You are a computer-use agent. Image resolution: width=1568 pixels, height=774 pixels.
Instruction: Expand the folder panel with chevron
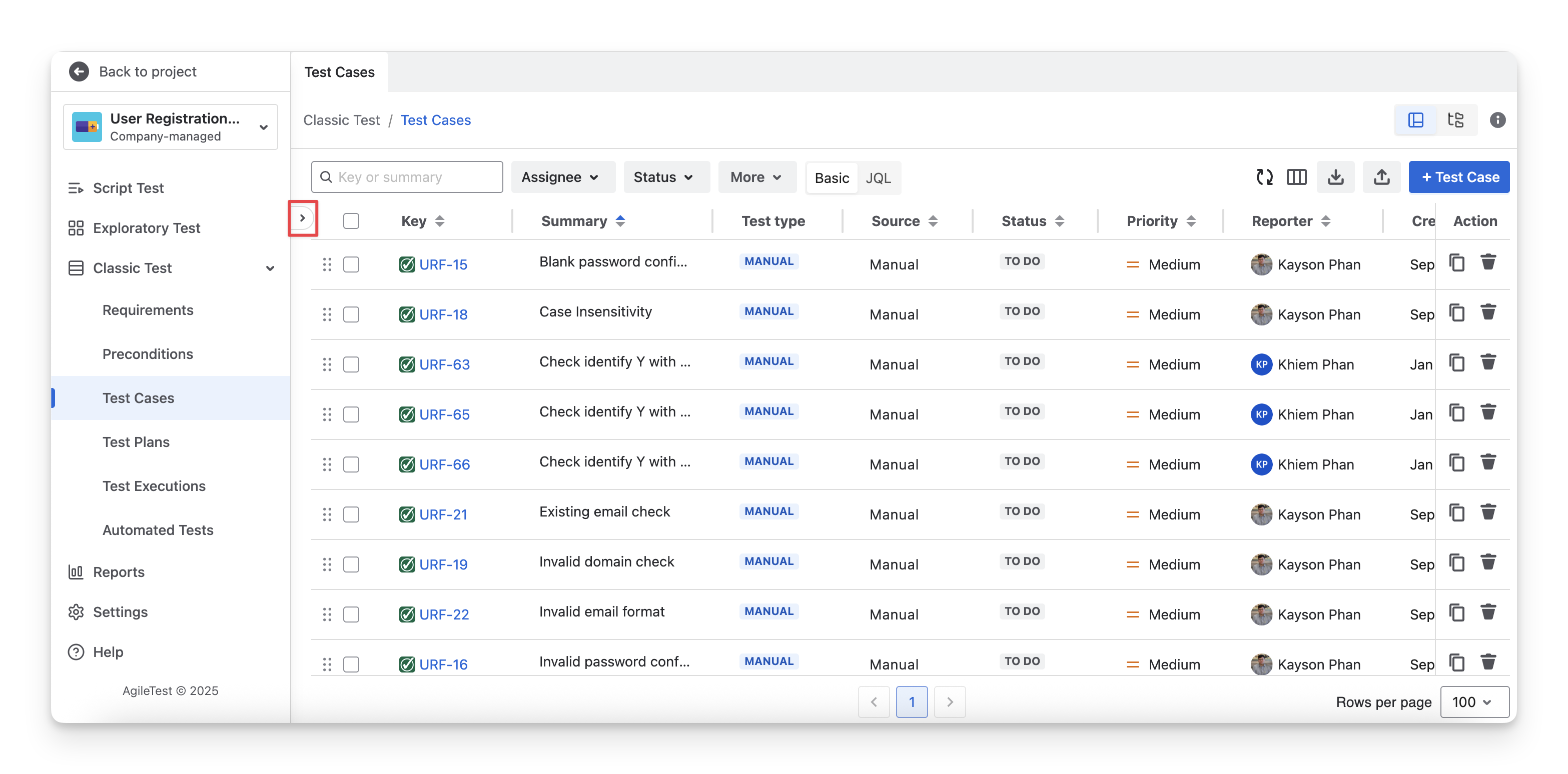click(x=302, y=218)
